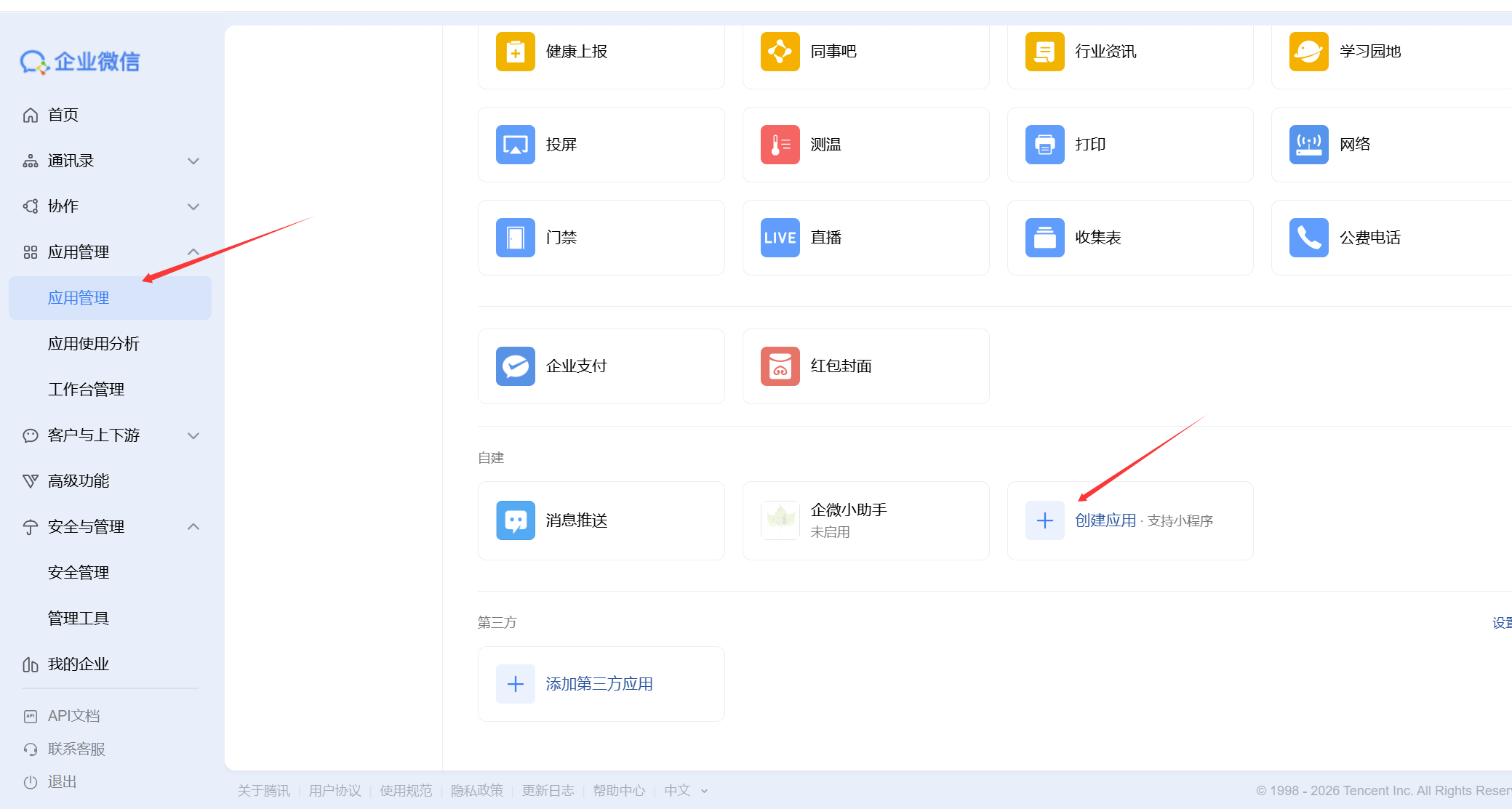Open the 测温 thermometer app icon
Viewport: 1512px width, 809px height.
tap(780, 145)
